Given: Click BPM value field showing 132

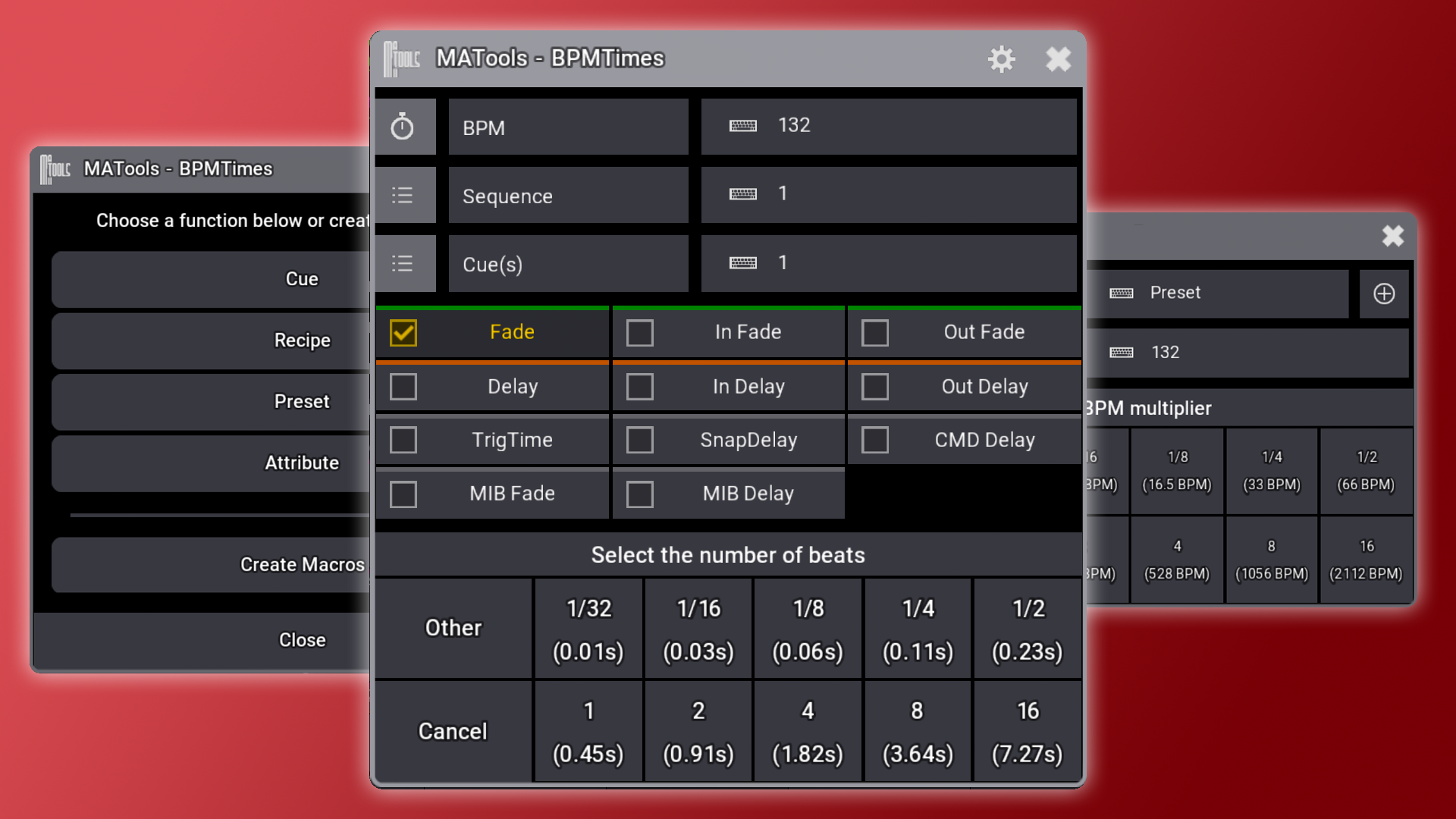Looking at the screenshot, I should point(889,126).
